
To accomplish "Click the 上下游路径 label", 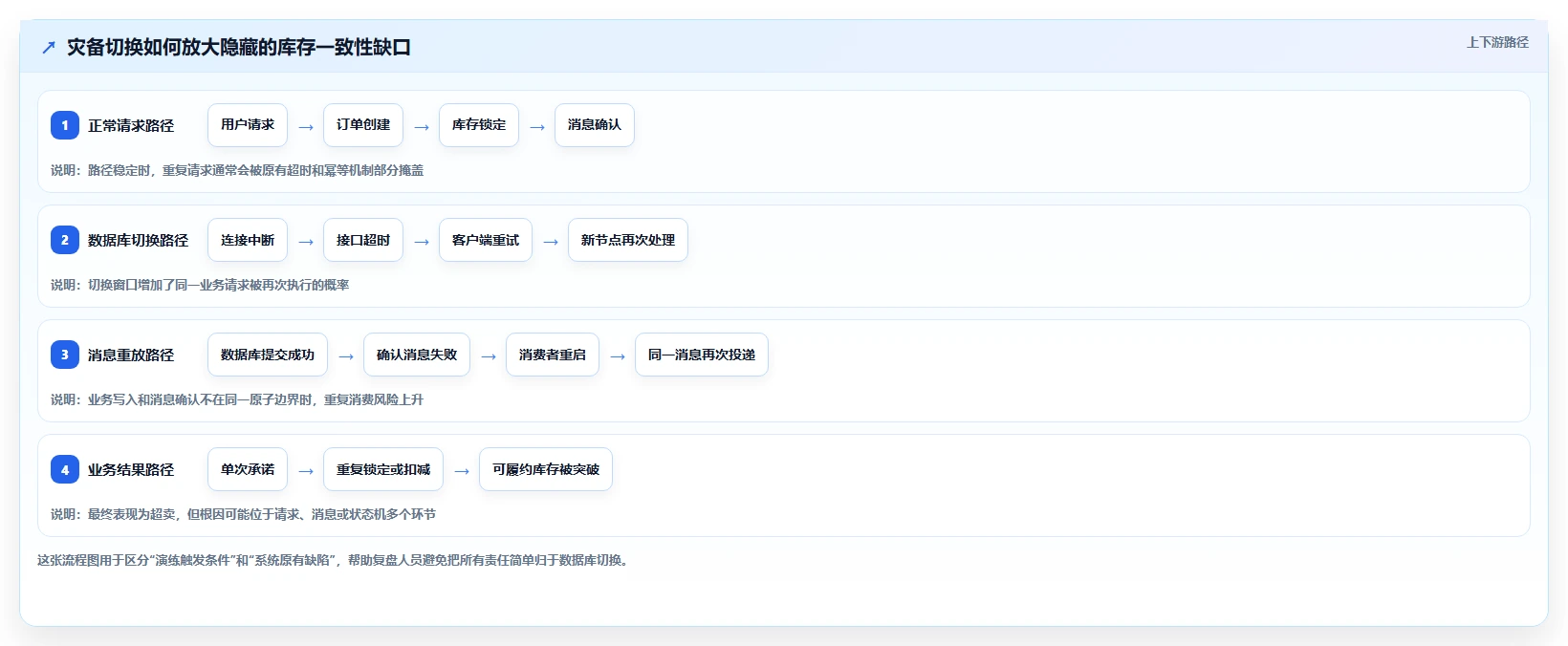I will [x=1497, y=42].
